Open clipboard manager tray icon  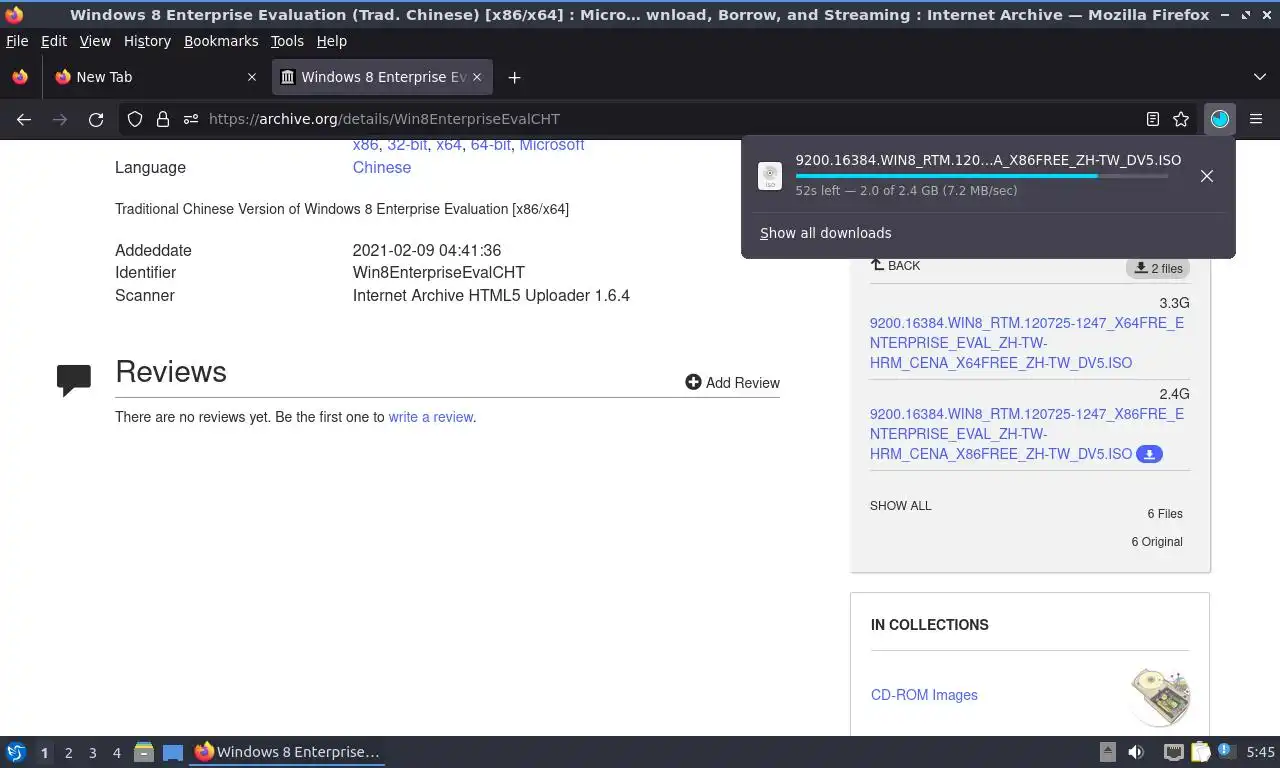1200,752
